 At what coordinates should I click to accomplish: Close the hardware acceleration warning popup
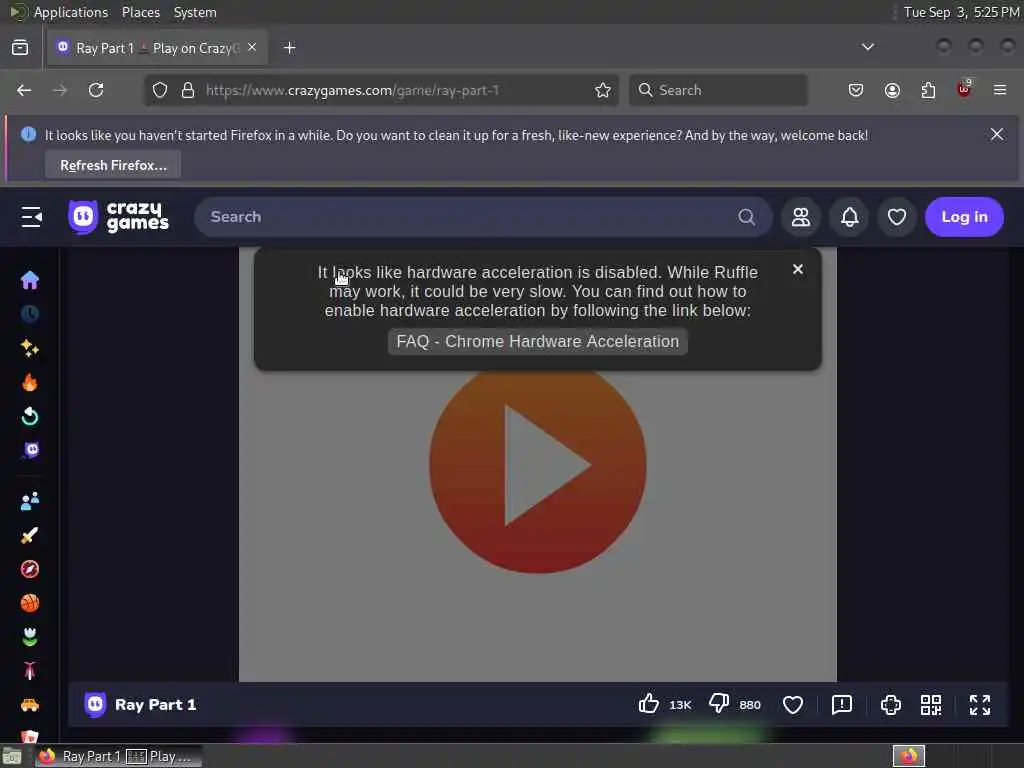[x=797, y=269]
